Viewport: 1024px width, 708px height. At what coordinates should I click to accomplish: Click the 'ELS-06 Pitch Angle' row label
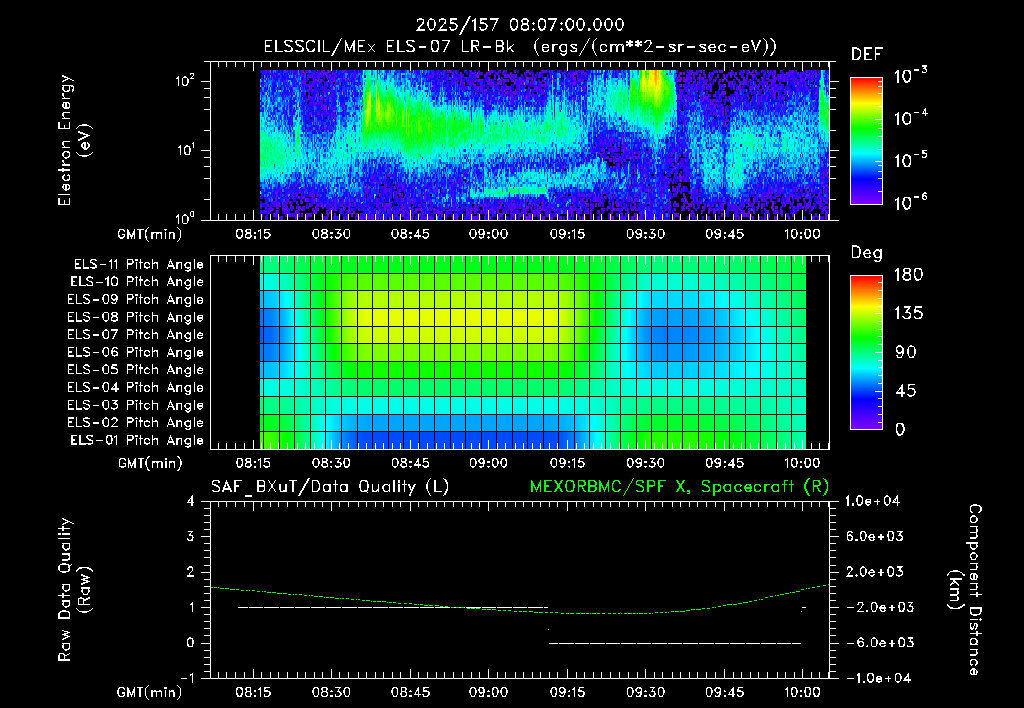[x=136, y=353]
